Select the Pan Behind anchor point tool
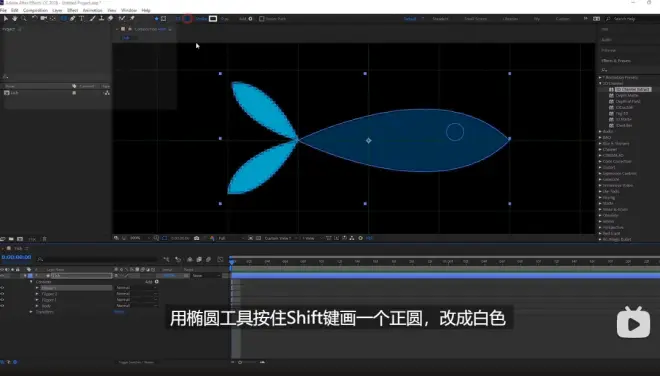The height and width of the screenshot is (376, 660). tap(53, 19)
